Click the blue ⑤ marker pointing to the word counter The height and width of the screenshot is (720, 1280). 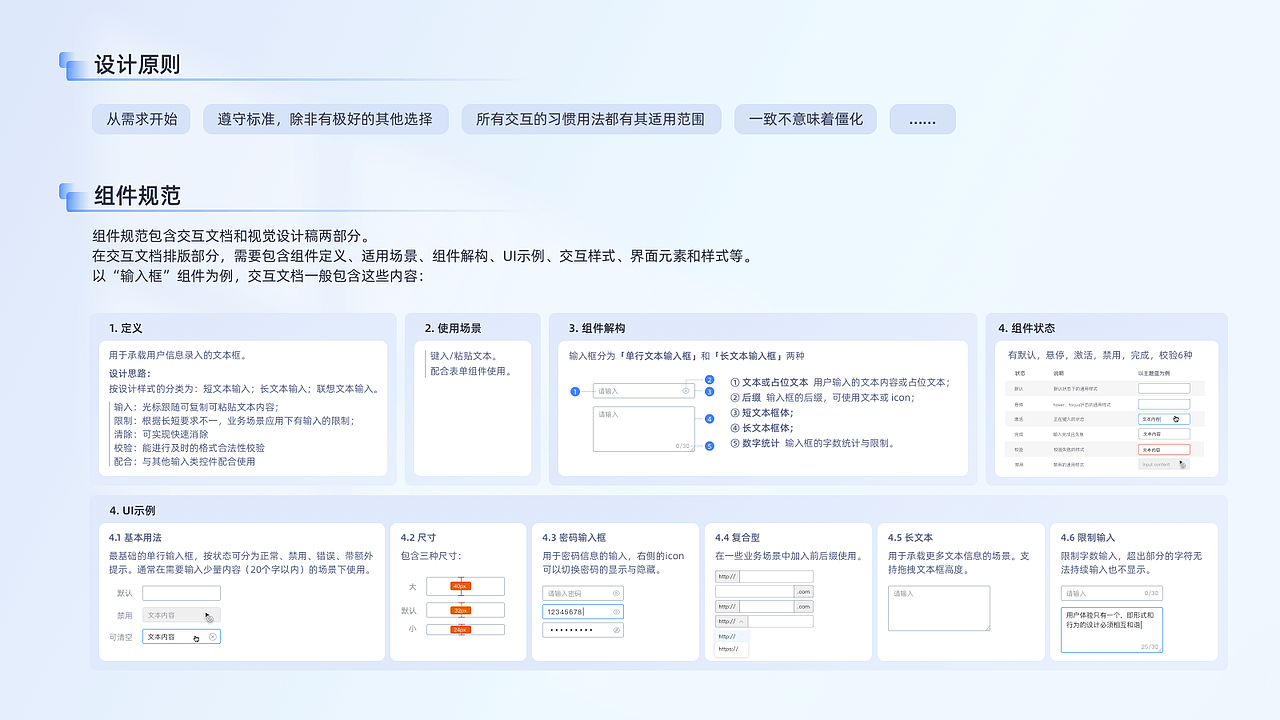(x=709, y=446)
